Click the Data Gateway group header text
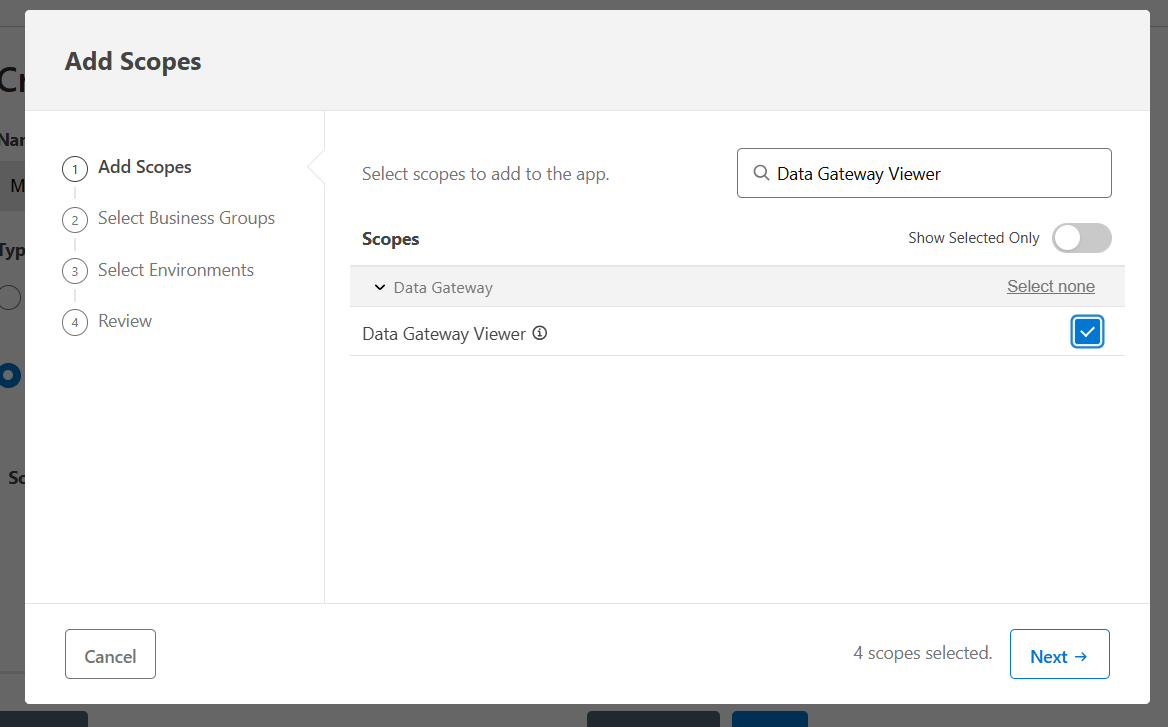This screenshot has height=727, width=1168. [443, 287]
